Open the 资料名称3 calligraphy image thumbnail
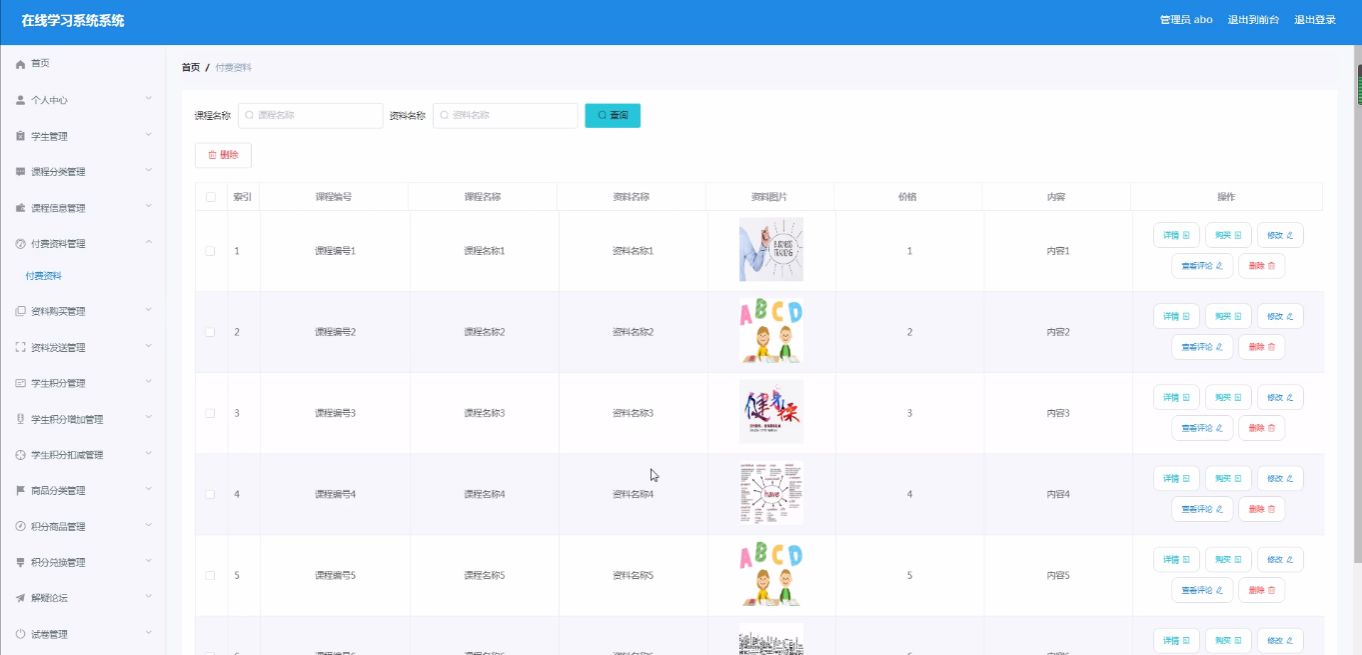This screenshot has width=1362, height=655. pos(771,412)
